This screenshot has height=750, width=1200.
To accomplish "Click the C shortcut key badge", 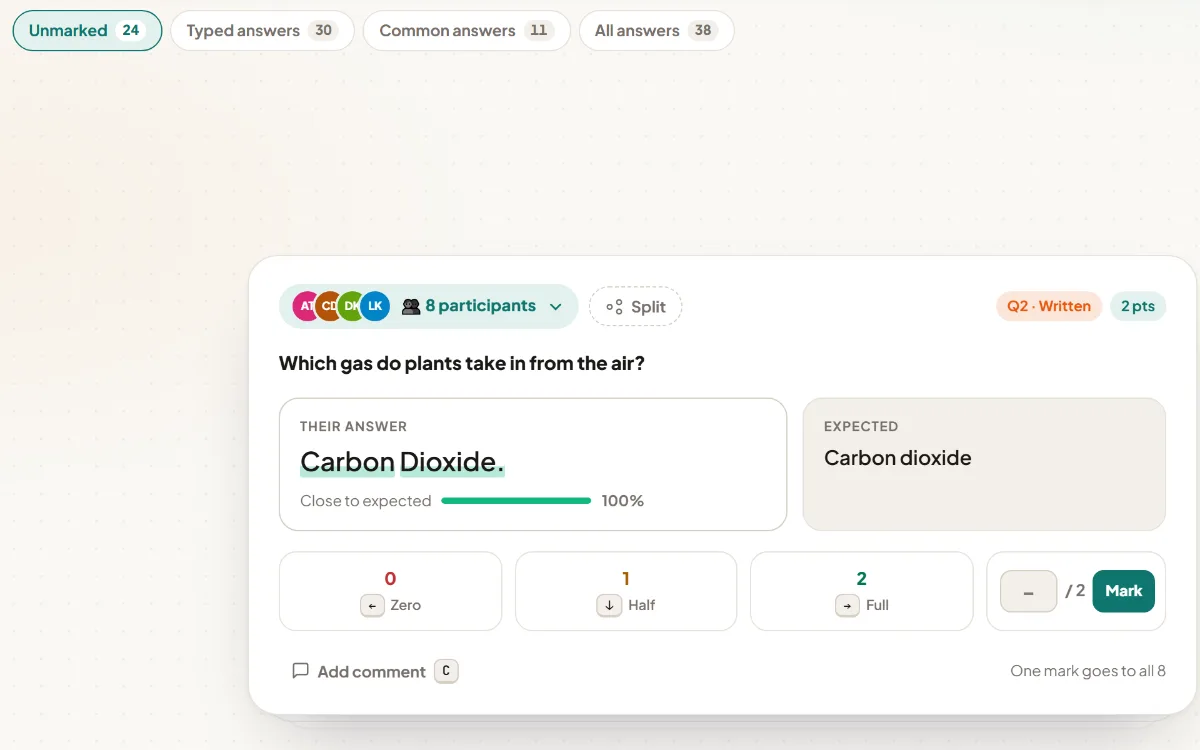I will [446, 671].
